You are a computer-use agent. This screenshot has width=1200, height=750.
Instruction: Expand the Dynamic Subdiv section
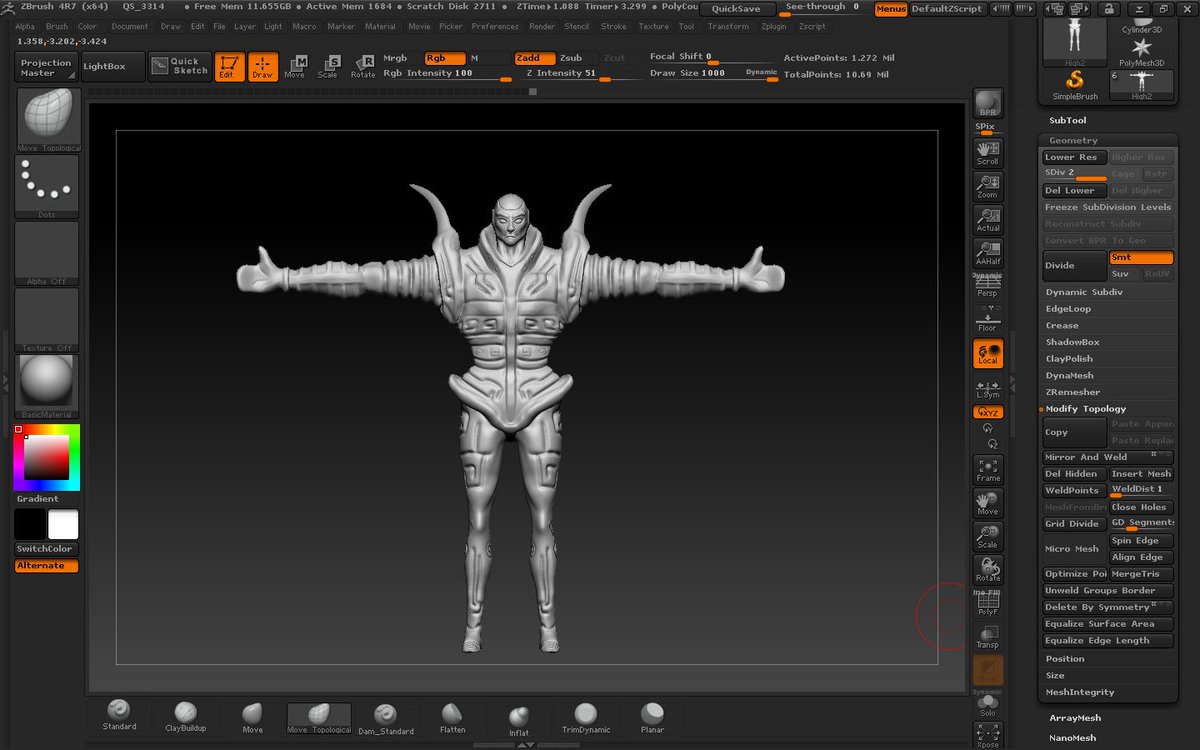click(x=1083, y=292)
